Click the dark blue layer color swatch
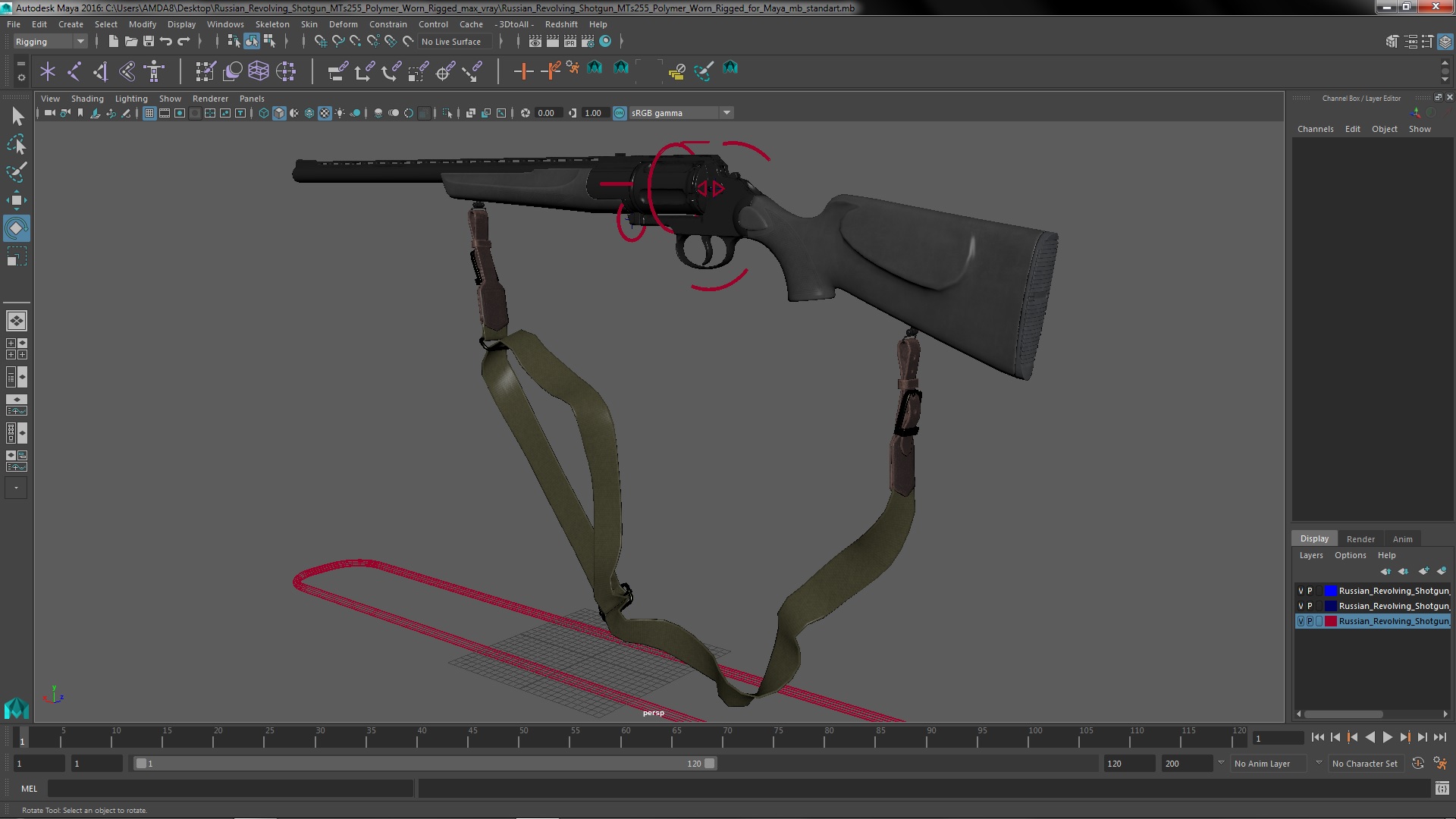 click(x=1330, y=606)
